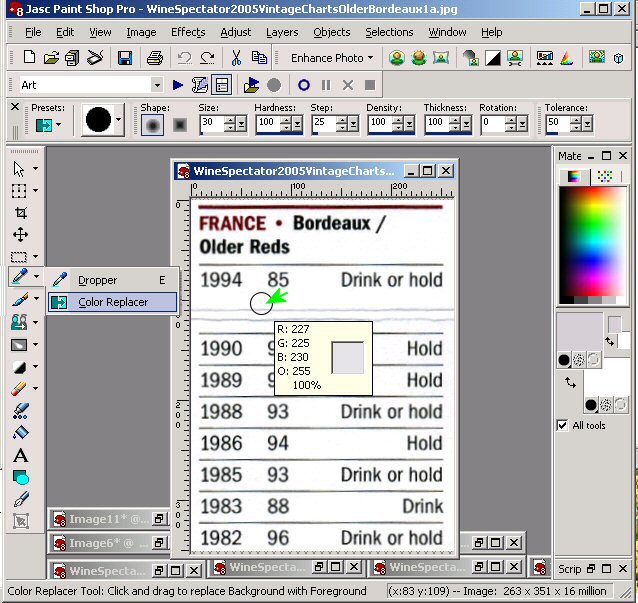Click the Print icon in toolbar
This screenshot has height=603, width=638.
tap(155, 58)
